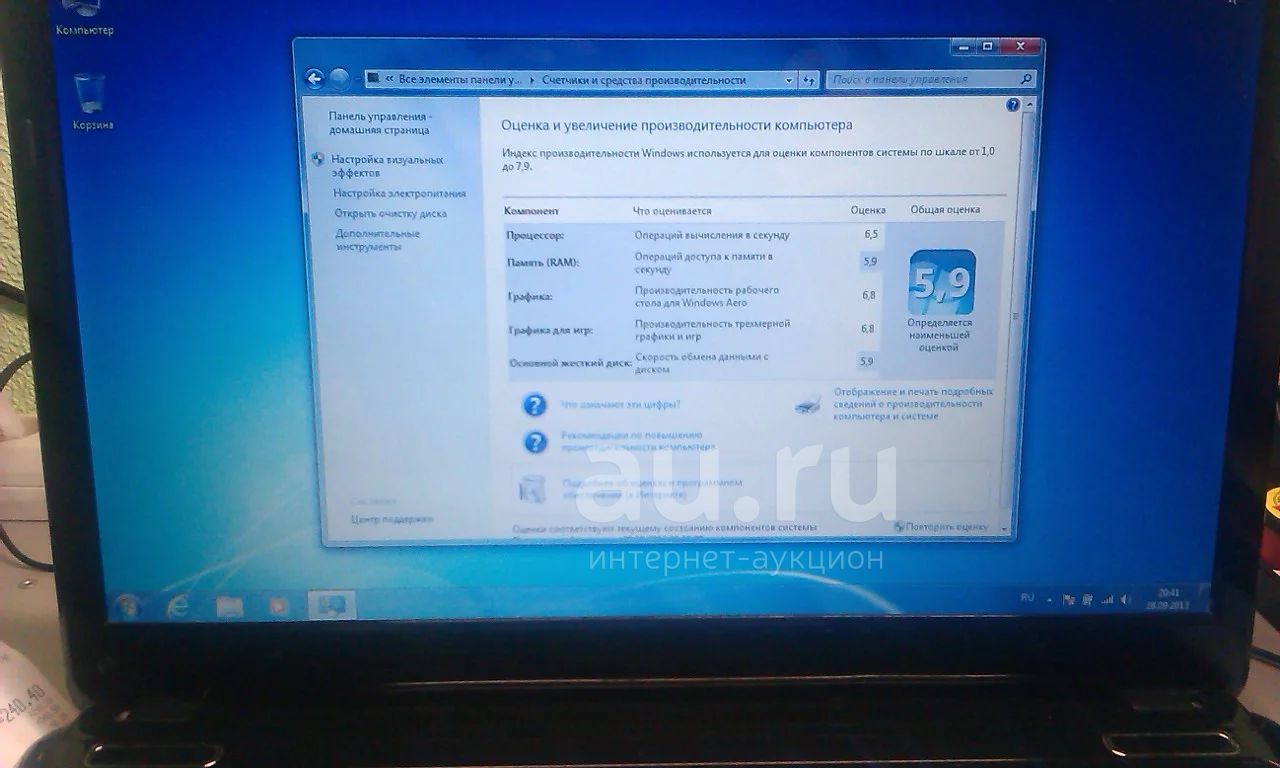The width and height of the screenshot is (1280, 768).
Task: Click question icon beside 'Рекомендации по повышению'
Action: click(x=537, y=441)
